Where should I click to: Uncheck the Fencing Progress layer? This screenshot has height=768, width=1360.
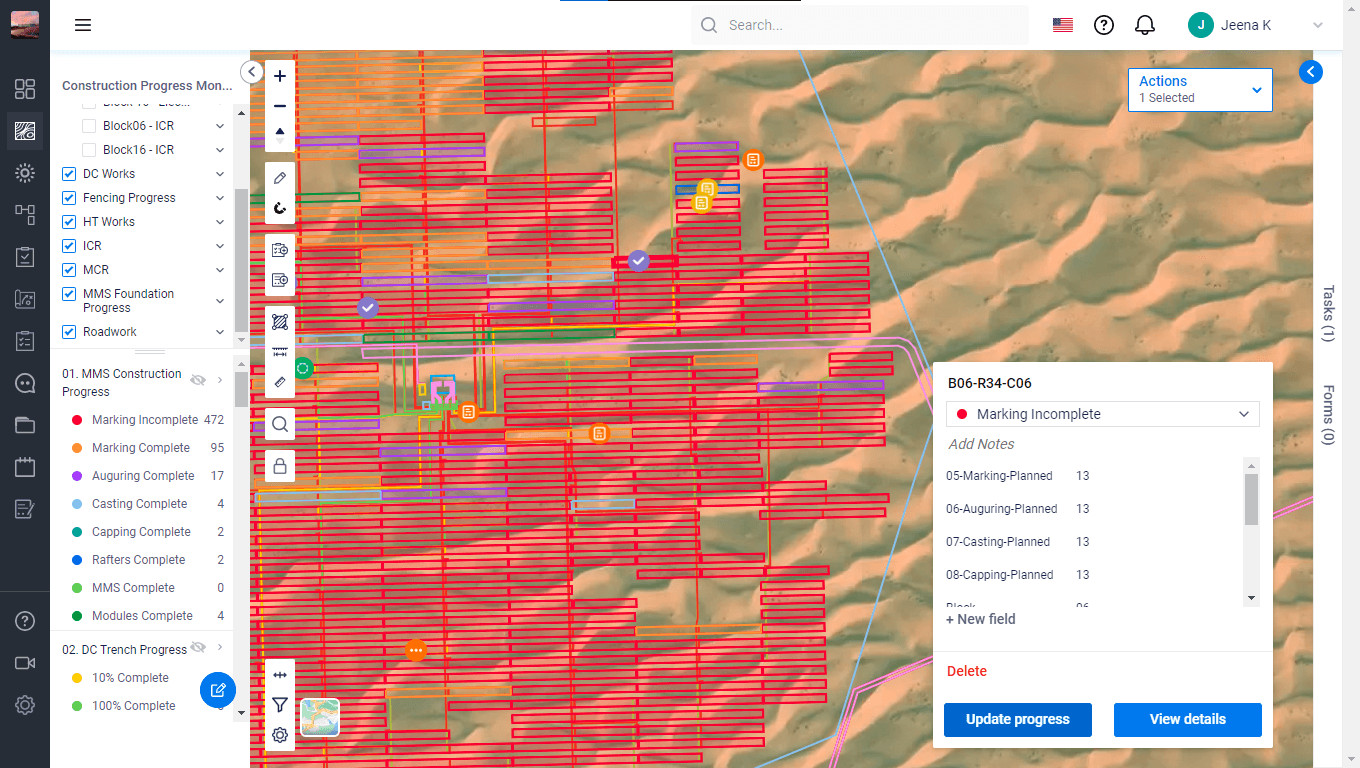69,198
